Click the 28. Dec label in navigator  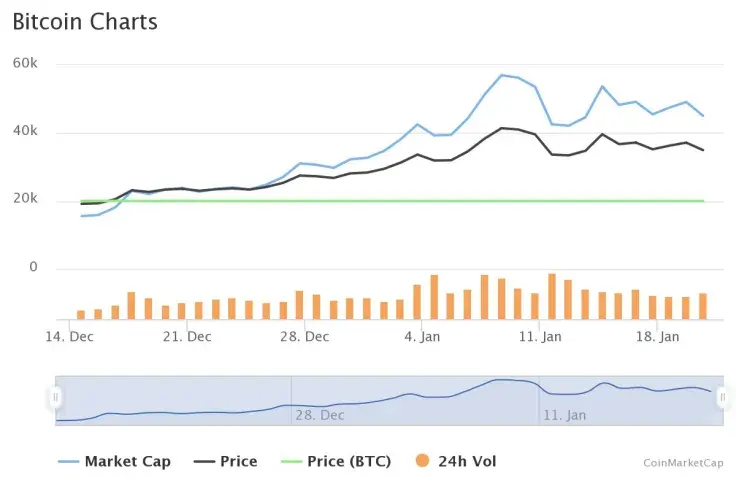click(318, 414)
